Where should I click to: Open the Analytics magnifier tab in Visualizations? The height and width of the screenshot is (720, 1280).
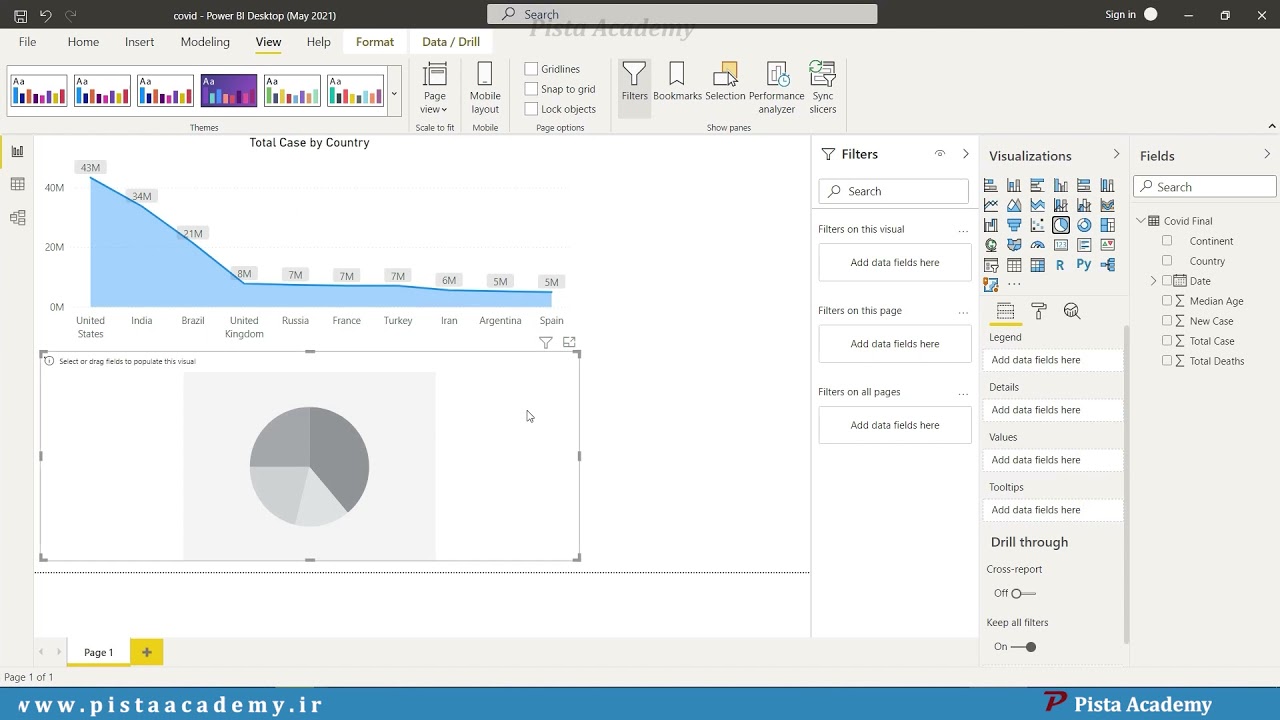tap(1072, 311)
